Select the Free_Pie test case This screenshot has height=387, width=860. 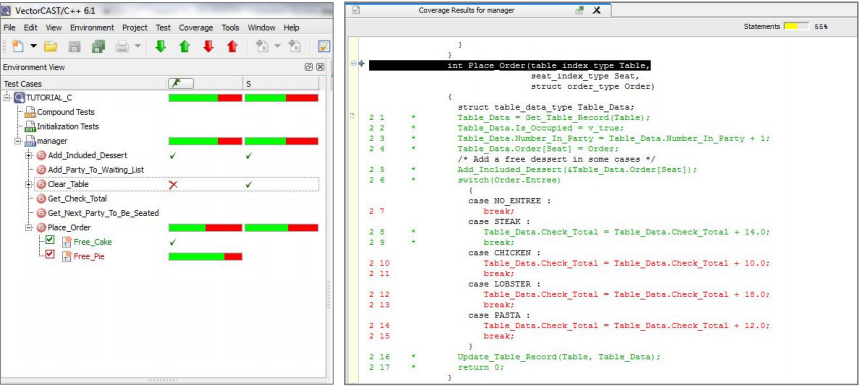coord(89,256)
